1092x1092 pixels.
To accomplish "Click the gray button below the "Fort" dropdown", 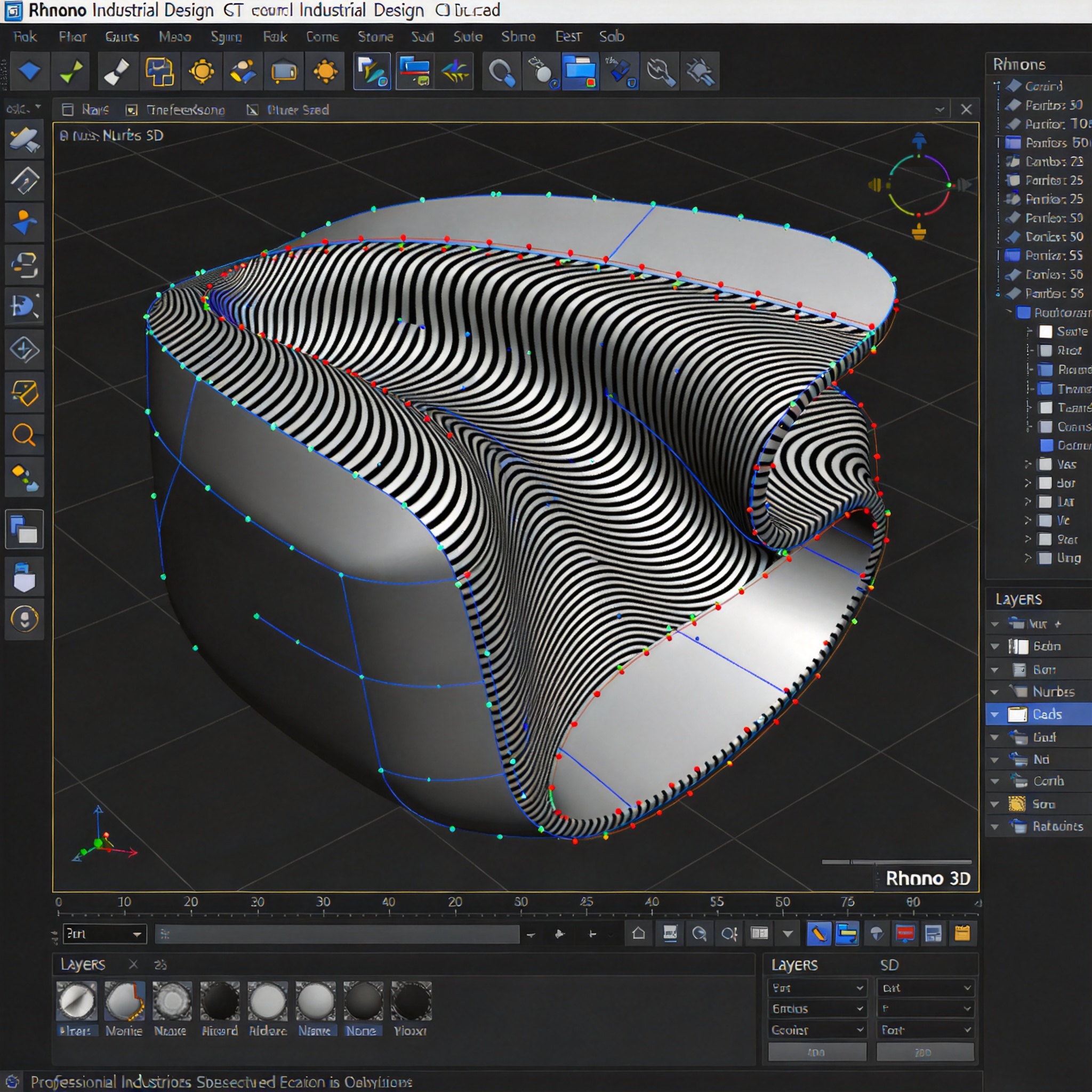I will pyautogui.click(x=925, y=1053).
